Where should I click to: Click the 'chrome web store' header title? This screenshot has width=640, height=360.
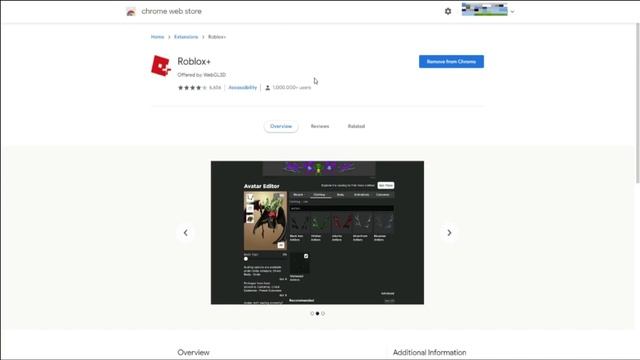pyautogui.click(x=171, y=11)
